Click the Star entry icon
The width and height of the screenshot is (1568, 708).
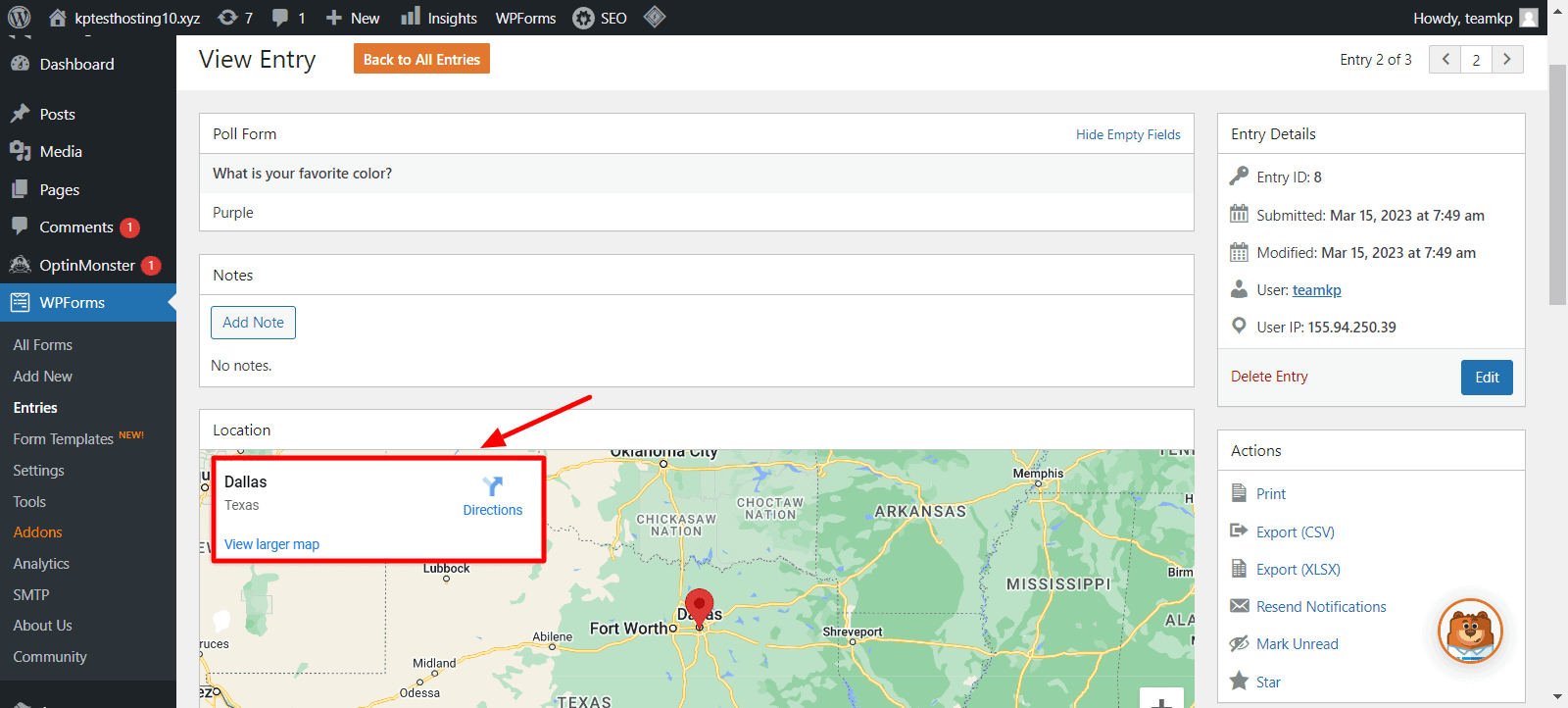(1240, 682)
